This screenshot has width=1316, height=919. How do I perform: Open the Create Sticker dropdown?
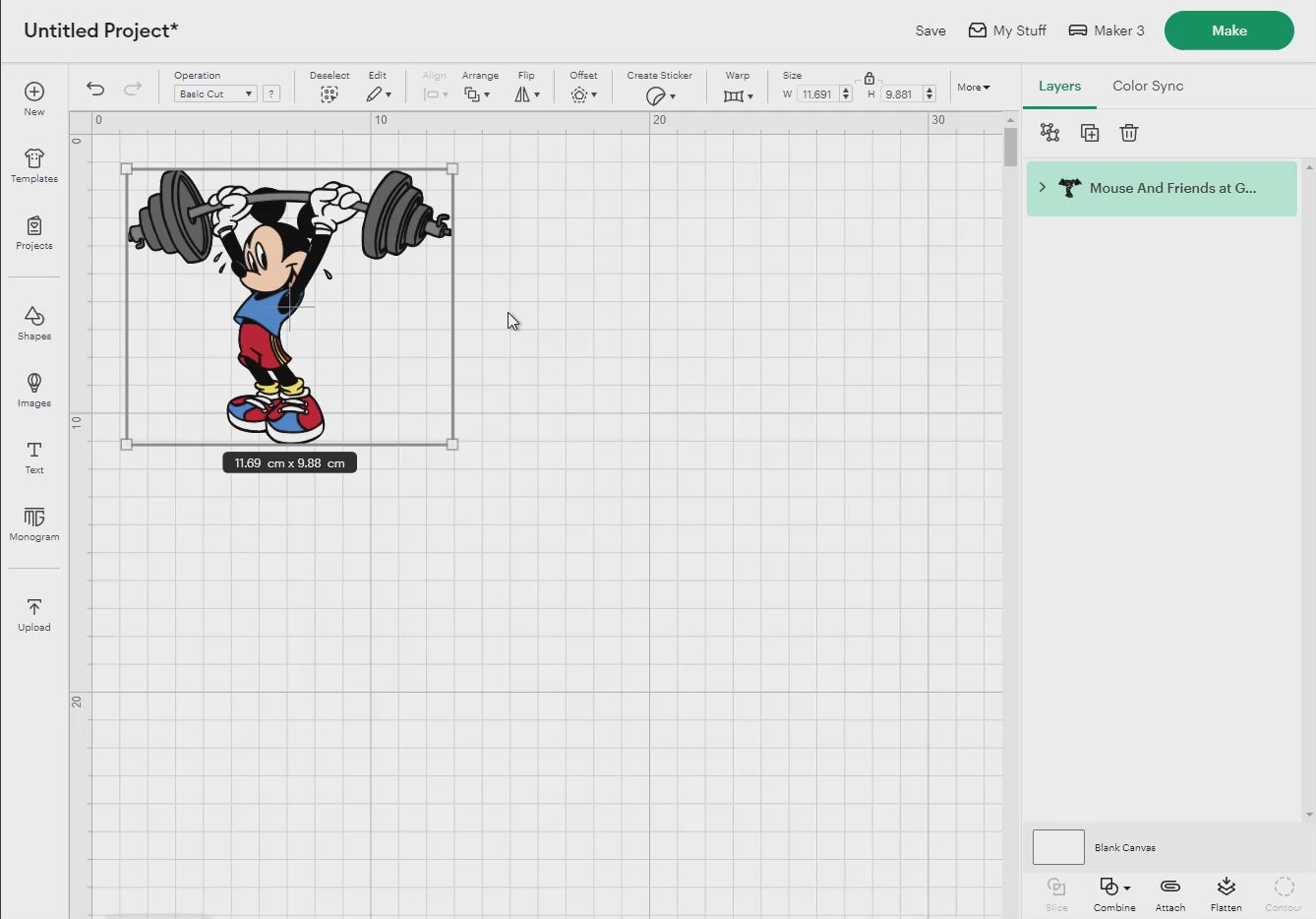(x=660, y=95)
